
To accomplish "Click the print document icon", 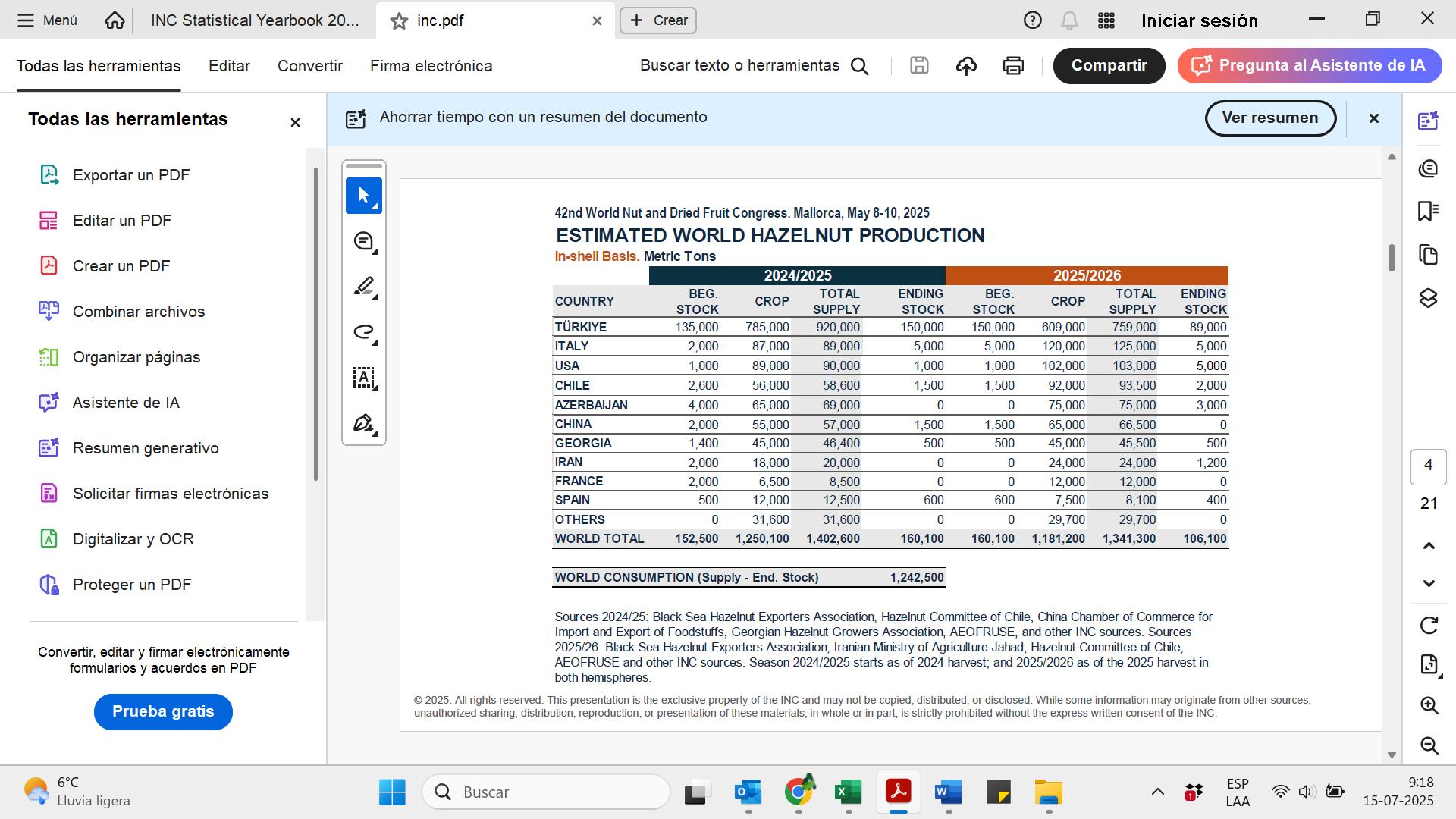I will point(1013,66).
